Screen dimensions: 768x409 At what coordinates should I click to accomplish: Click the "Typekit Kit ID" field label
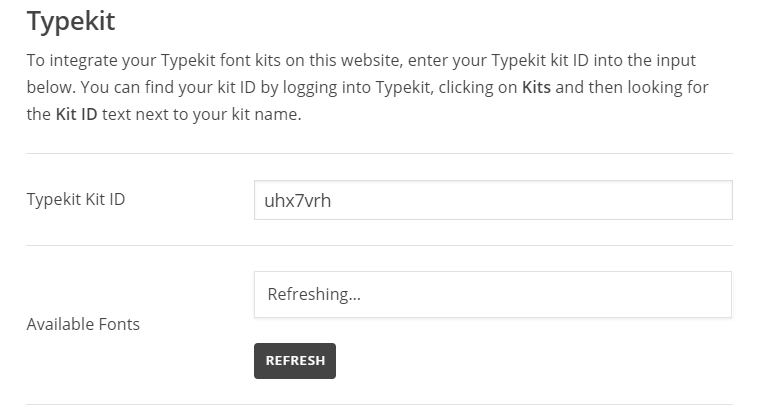coord(76,200)
